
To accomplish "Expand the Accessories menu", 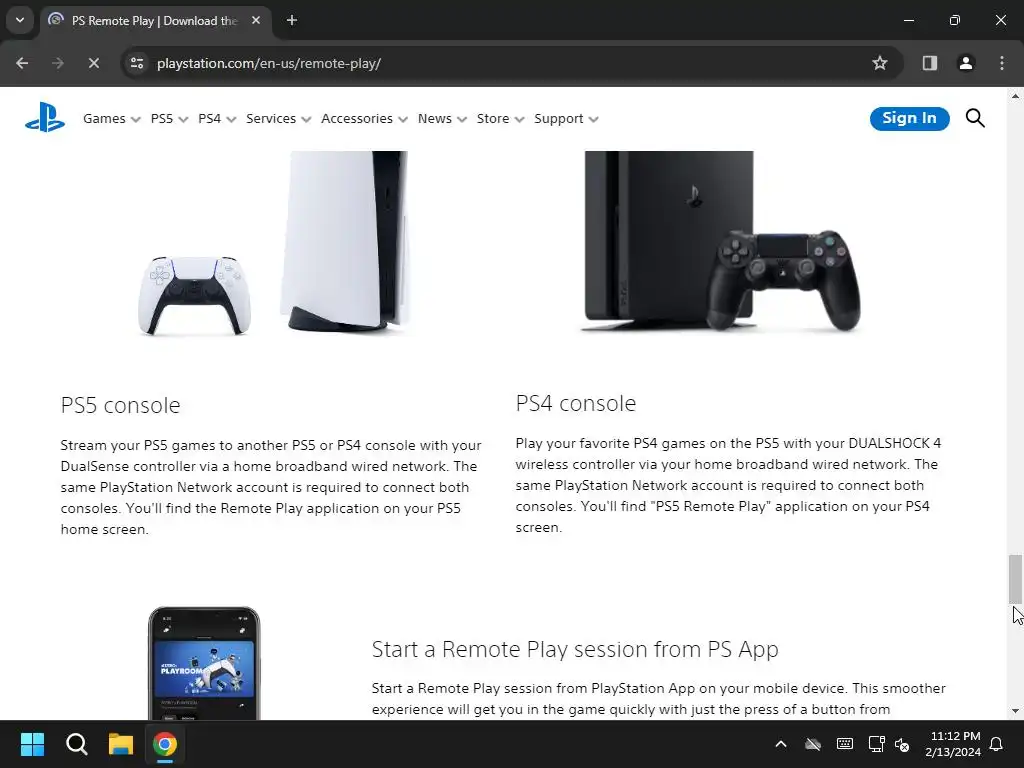I will pos(364,119).
